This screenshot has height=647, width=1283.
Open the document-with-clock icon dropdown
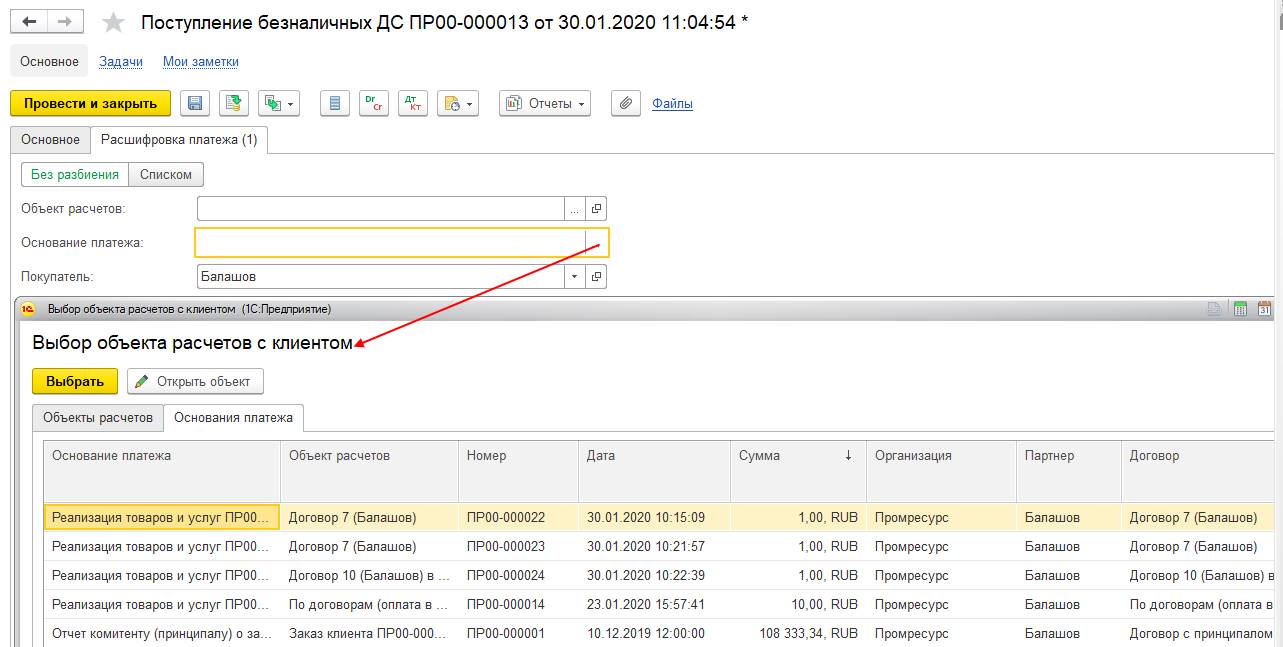[458, 103]
